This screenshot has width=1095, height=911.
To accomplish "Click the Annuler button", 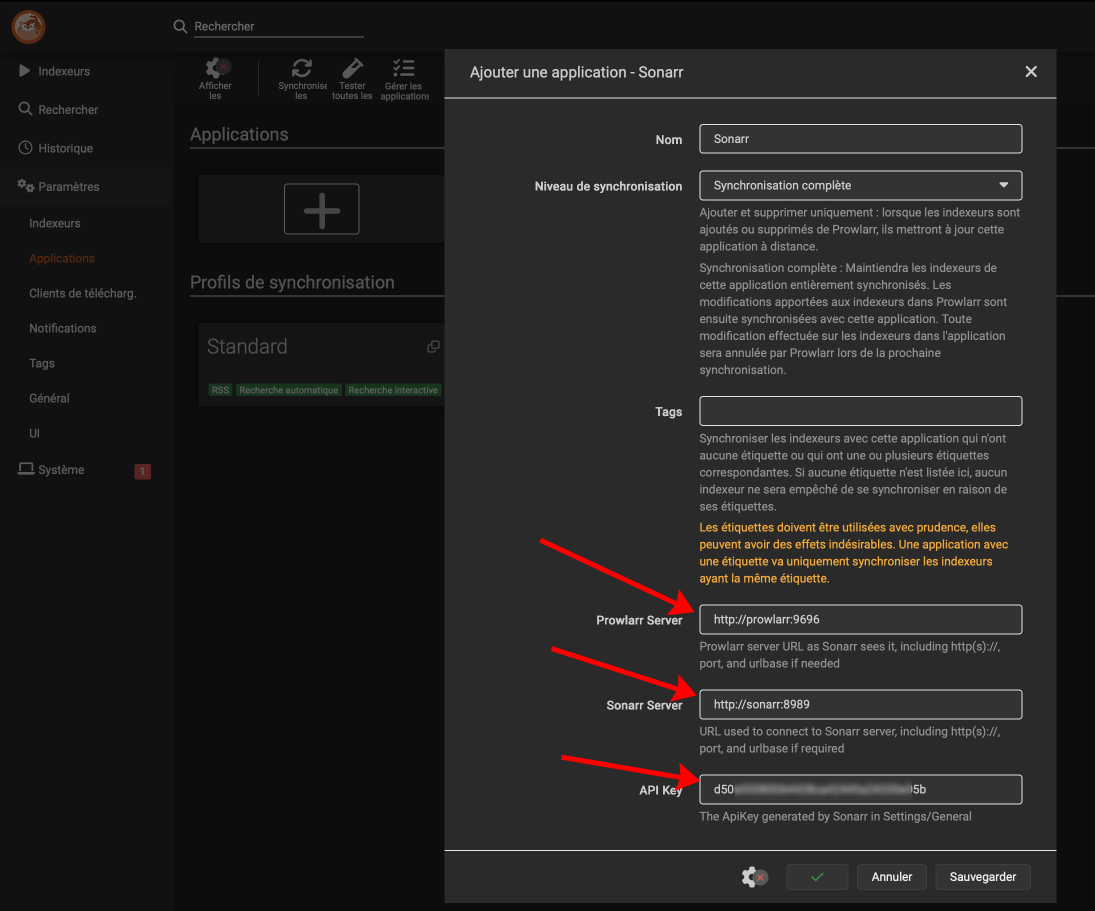I will coord(891,877).
